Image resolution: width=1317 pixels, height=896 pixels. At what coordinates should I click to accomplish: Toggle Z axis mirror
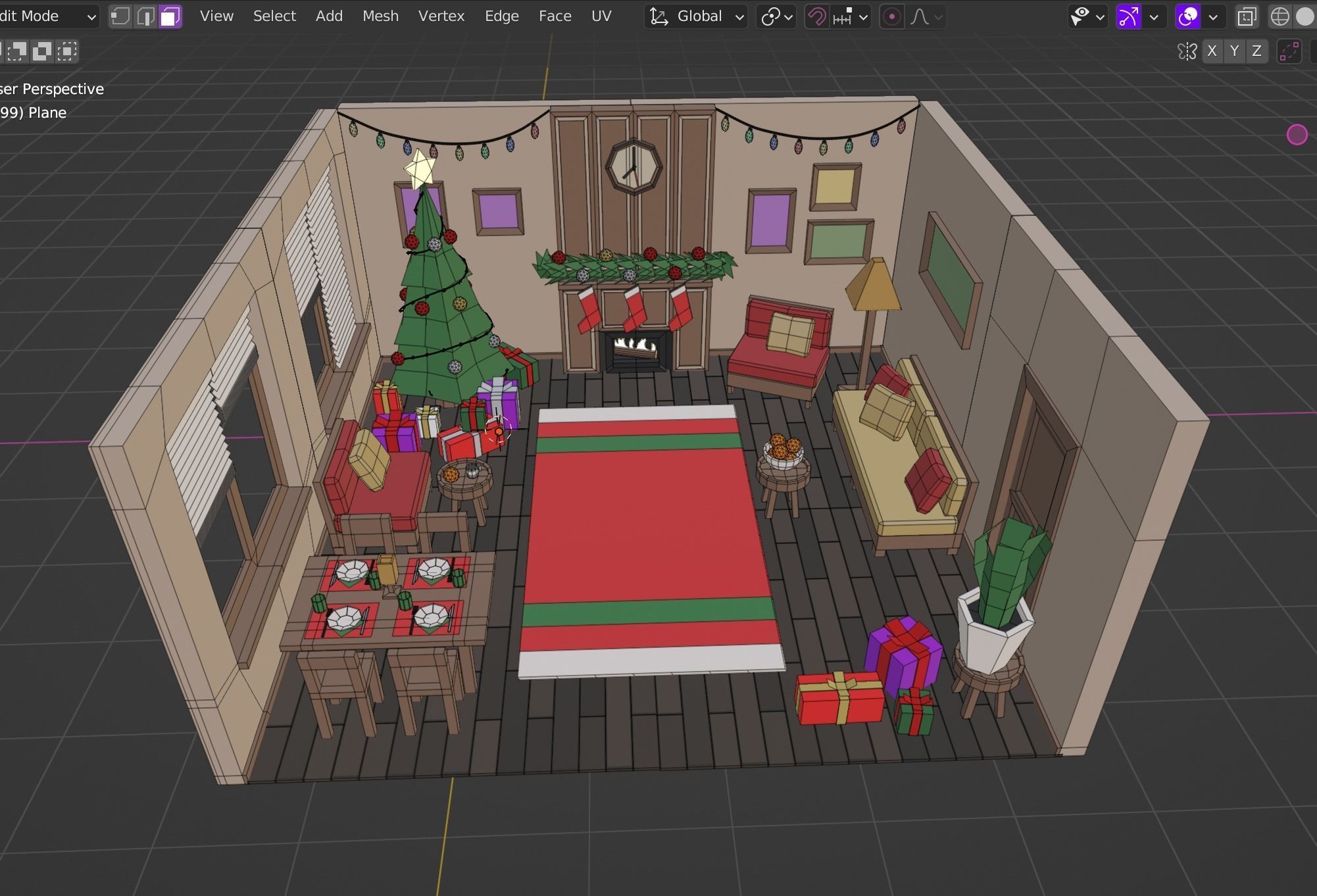(1256, 51)
